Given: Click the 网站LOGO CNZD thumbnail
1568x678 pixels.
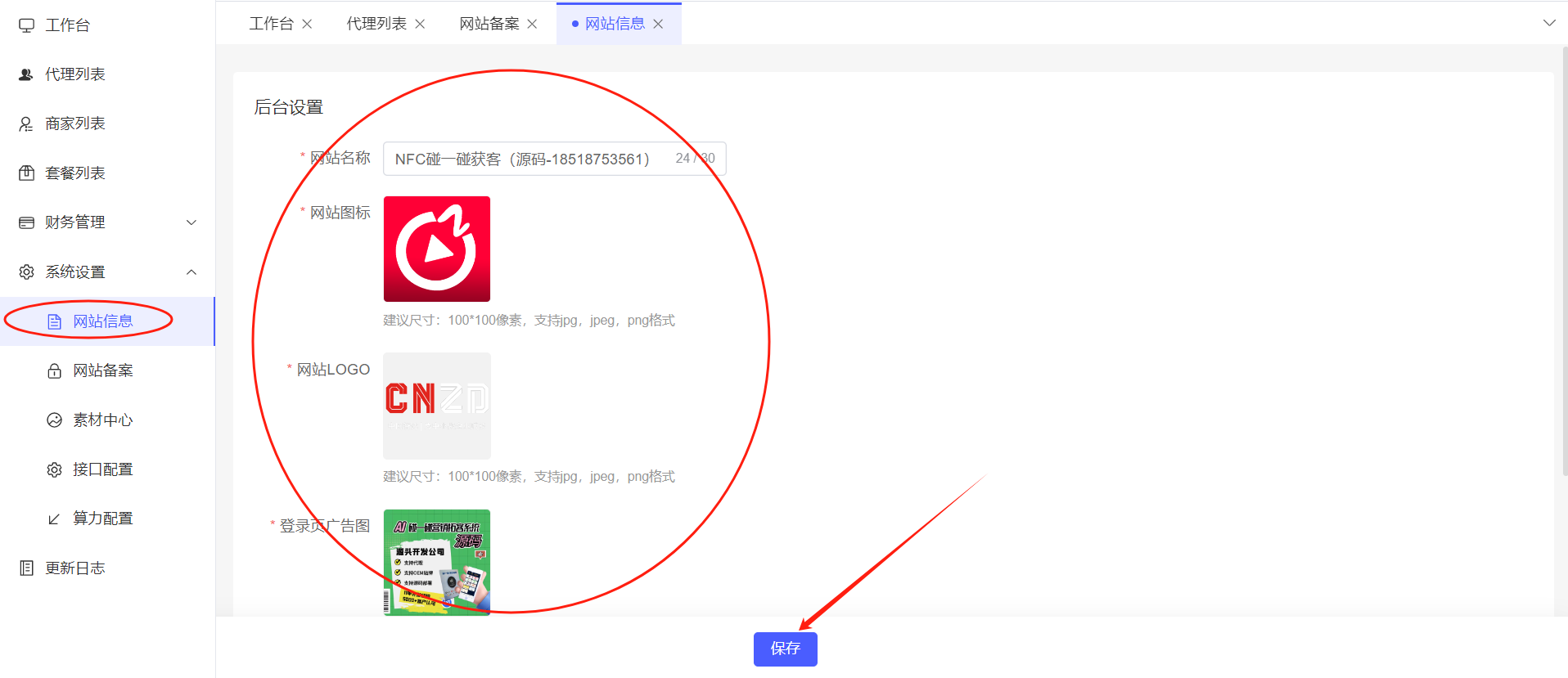Looking at the screenshot, I should point(437,406).
